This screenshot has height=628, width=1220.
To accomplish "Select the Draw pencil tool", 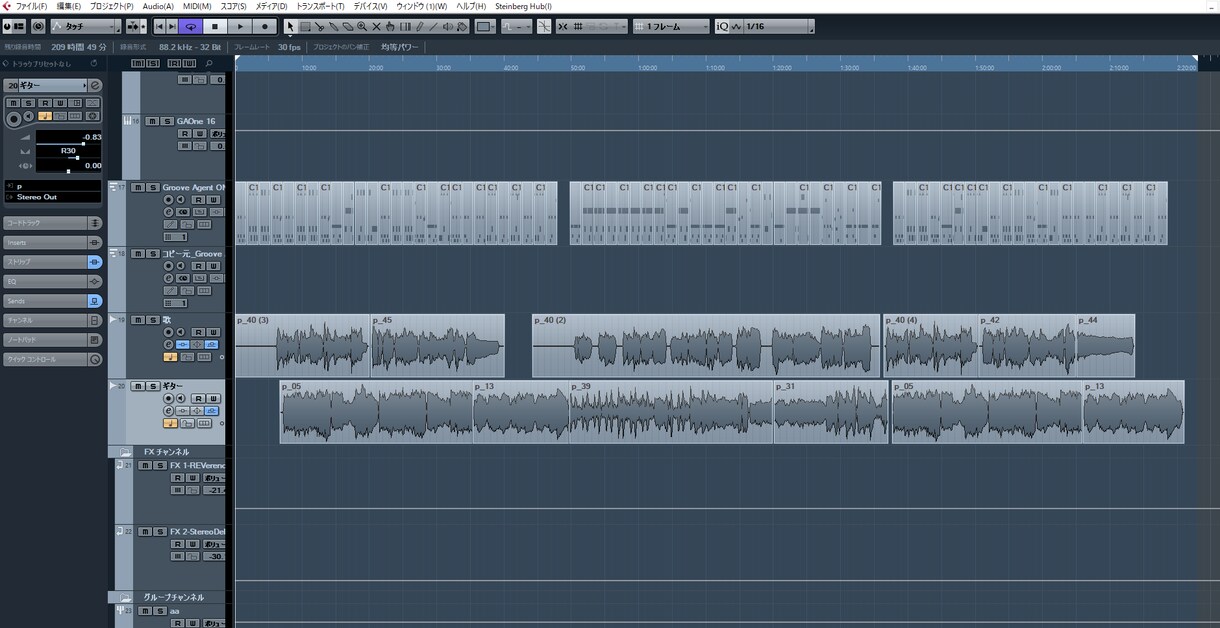I will [419, 26].
